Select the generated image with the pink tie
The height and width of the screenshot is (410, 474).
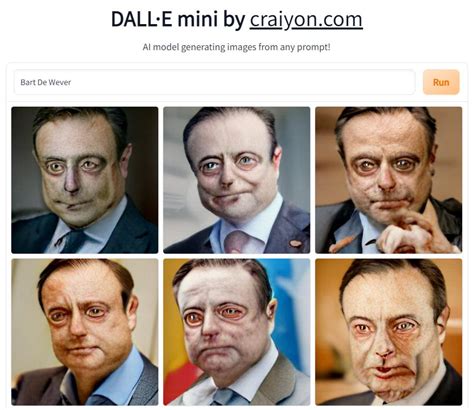[x=237, y=180]
